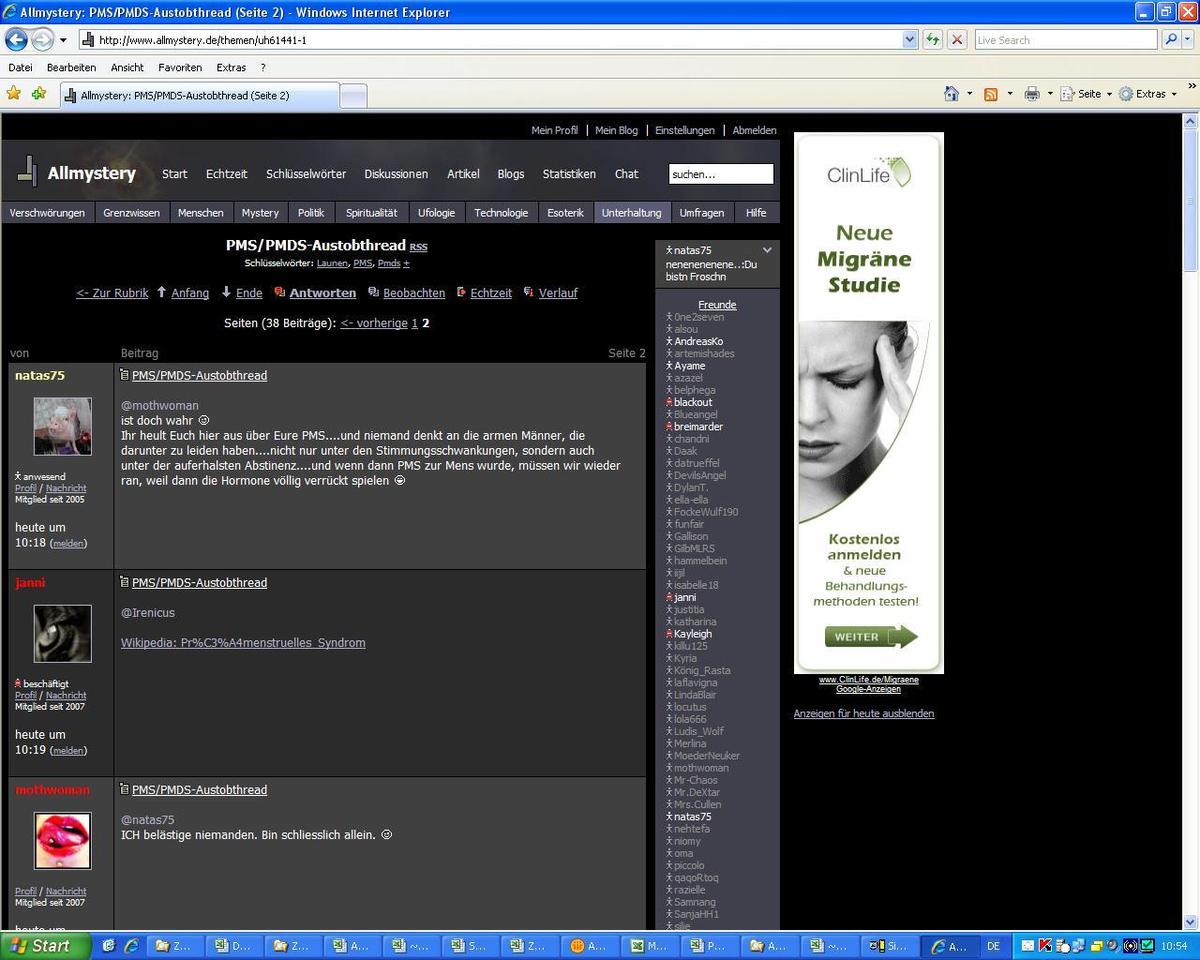Click the refresh page icon
Screen dimensions: 1200x960
tap(933, 40)
